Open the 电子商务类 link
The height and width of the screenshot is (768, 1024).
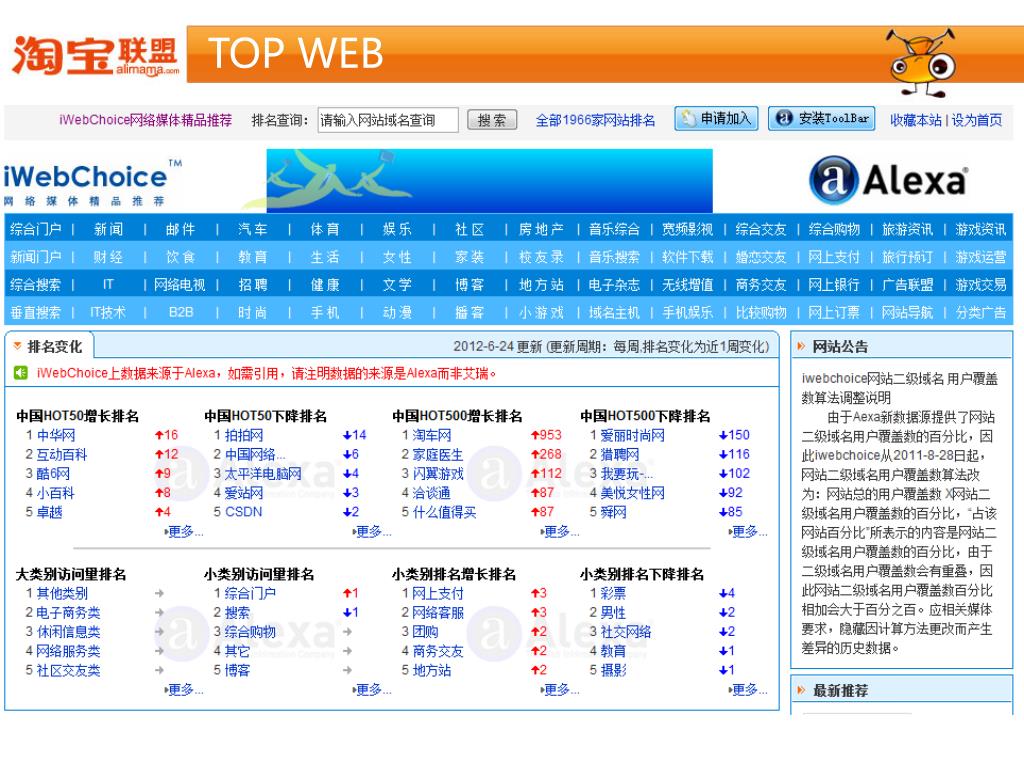(69, 613)
